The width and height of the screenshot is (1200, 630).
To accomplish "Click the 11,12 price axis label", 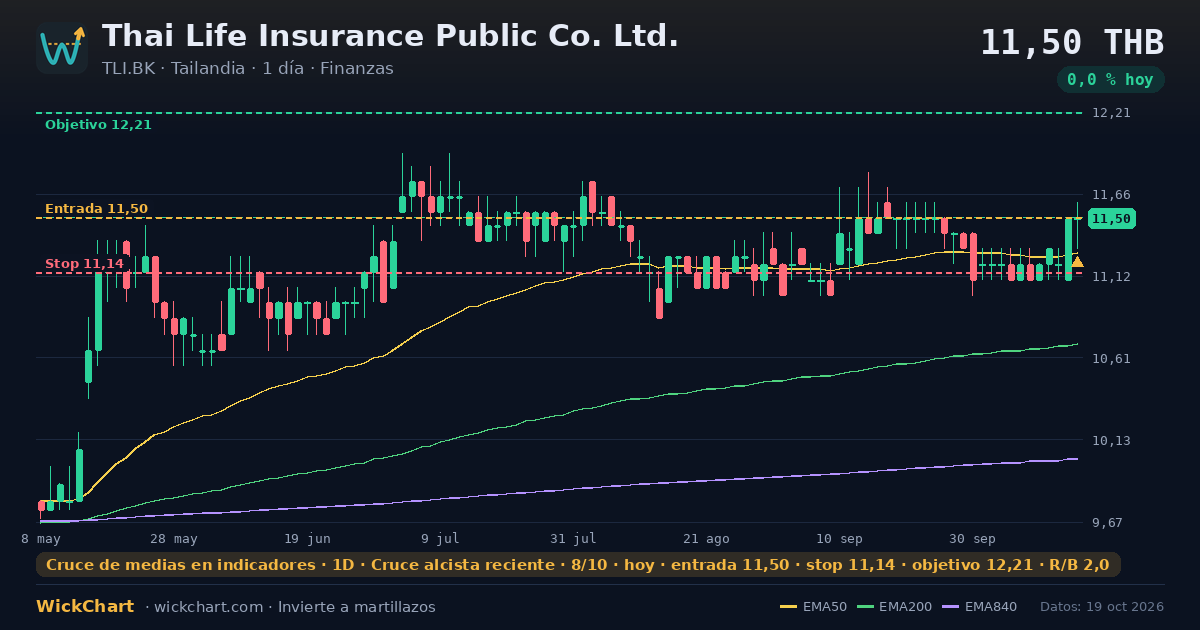I will pyautogui.click(x=1111, y=277).
